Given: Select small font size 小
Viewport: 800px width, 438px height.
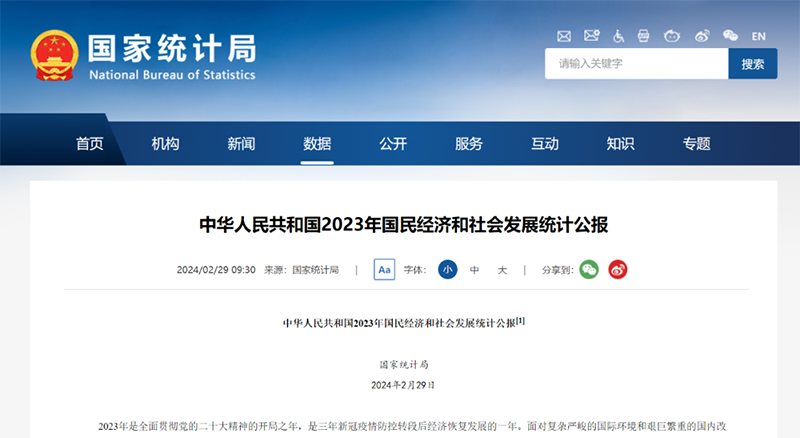Looking at the screenshot, I should coord(447,270).
